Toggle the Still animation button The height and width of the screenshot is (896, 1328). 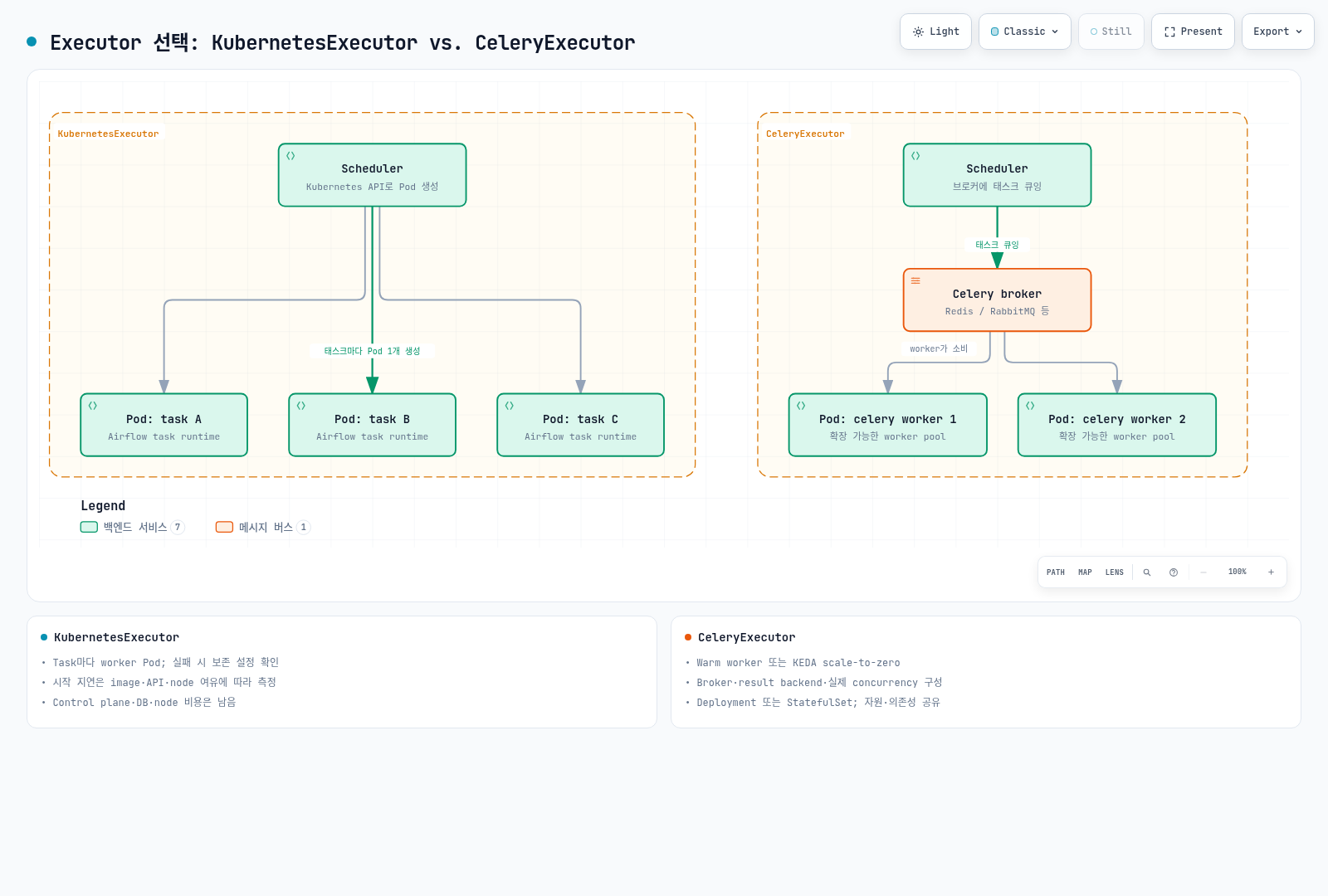click(1111, 32)
